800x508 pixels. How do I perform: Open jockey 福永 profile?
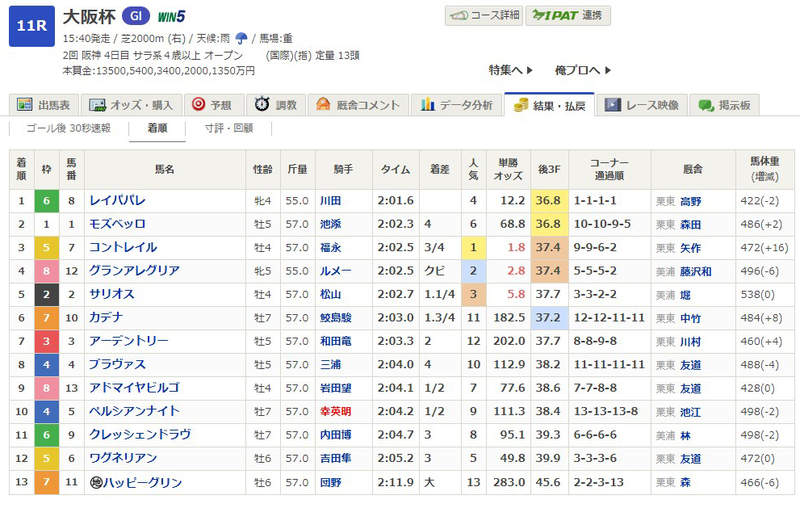click(x=330, y=248)
